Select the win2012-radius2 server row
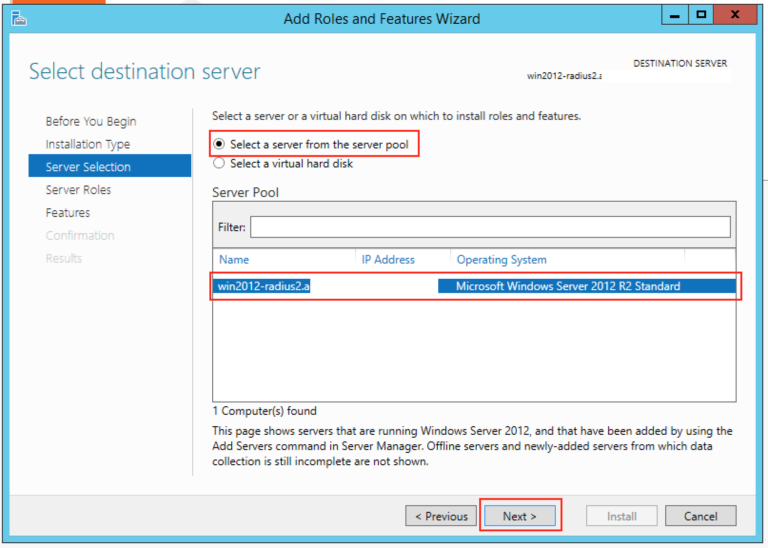Image resolution: width=768 pixels, height=548 pixels. (474, 286)
